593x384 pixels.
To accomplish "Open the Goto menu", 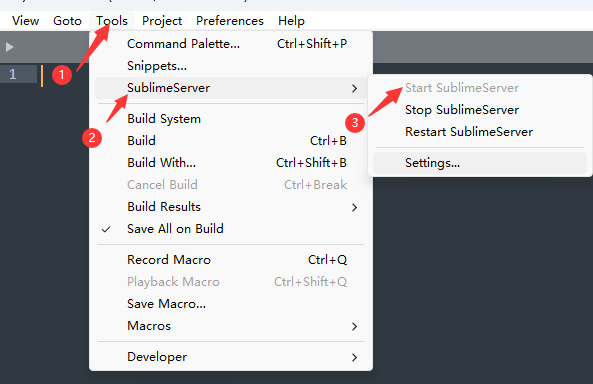I will click(x=67, y=21).
